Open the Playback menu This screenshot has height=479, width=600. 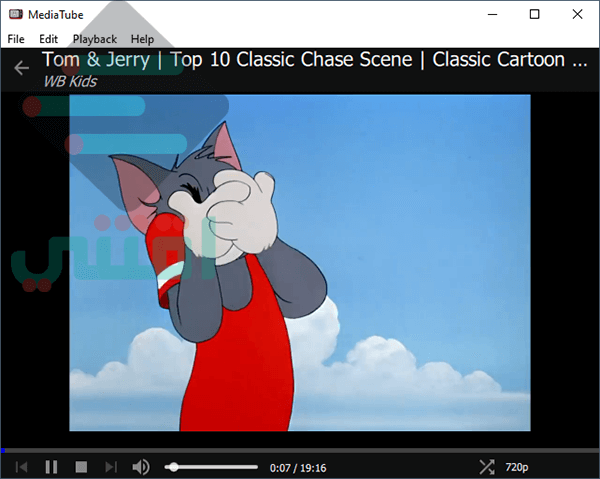95,39
